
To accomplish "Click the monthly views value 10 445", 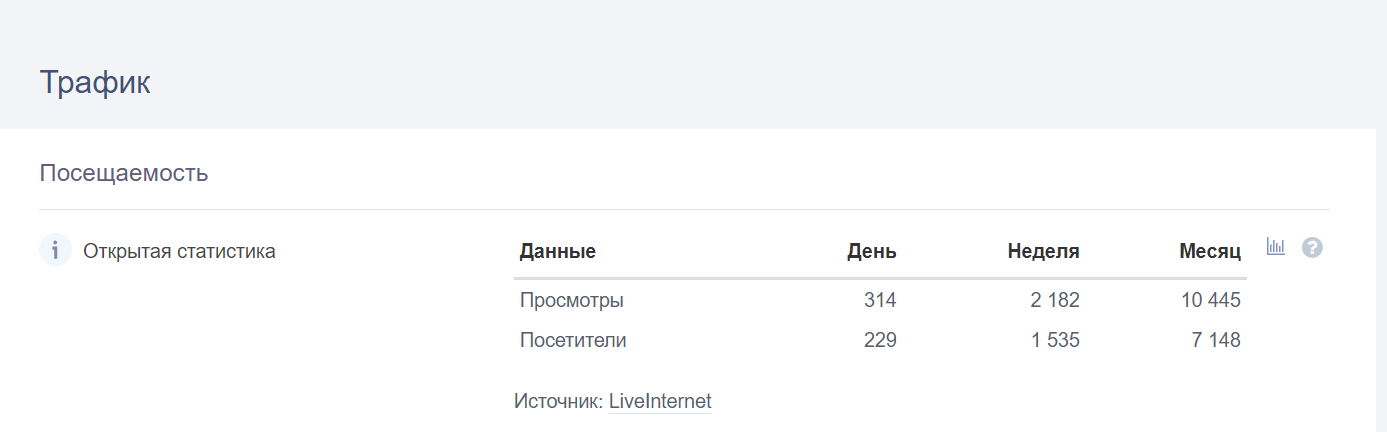I will click(1210, 300).
